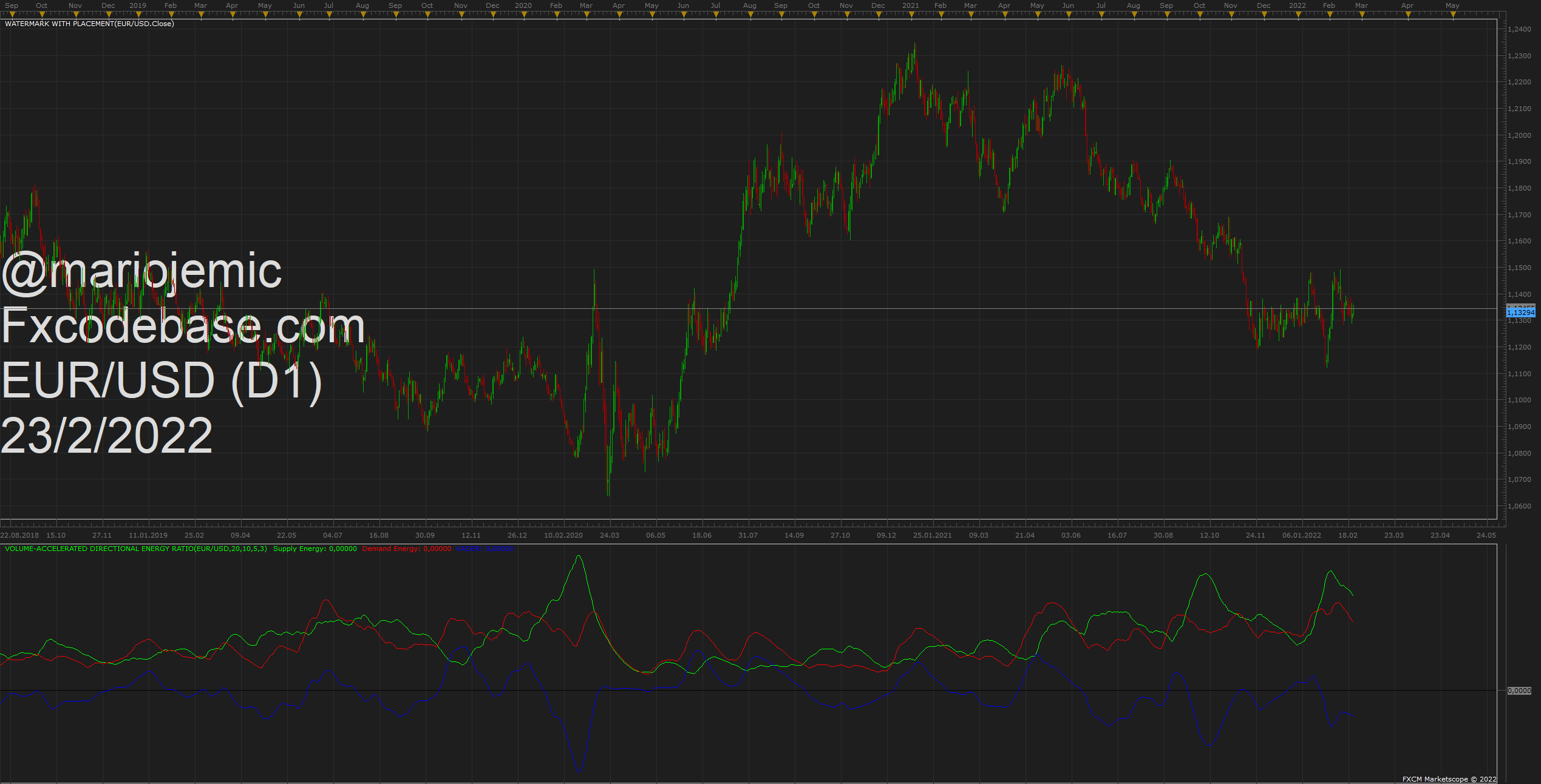Click the 26.12 date on bottom axis

click(517, 535)
